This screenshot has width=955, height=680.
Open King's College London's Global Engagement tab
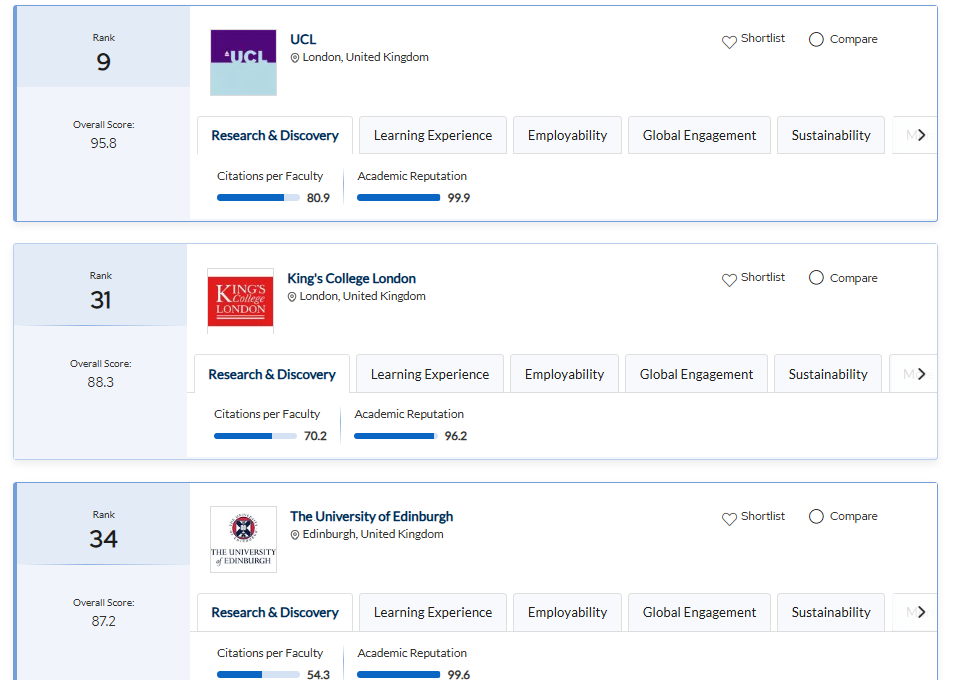click(696, 374)
